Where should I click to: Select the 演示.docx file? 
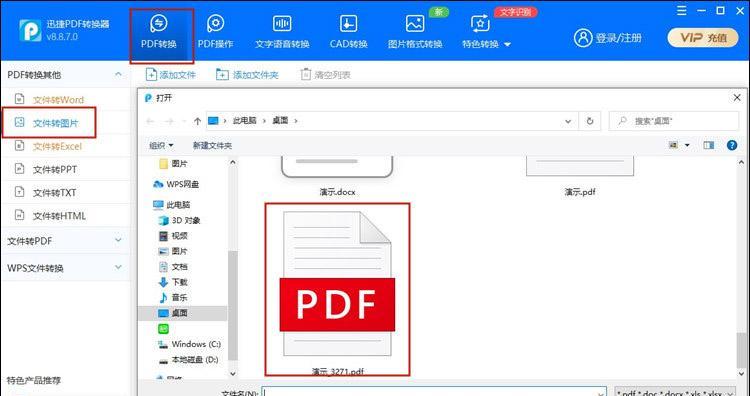tap(337, 175)
